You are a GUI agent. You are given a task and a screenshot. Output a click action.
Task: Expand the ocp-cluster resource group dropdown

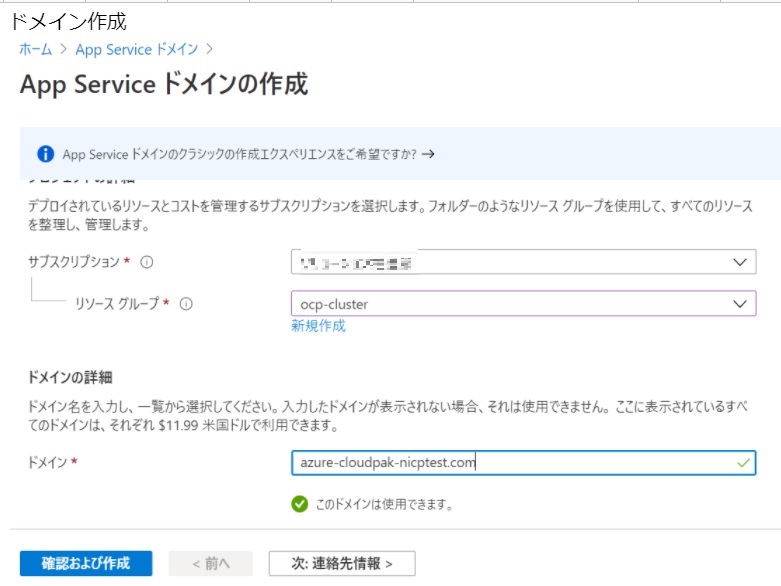point(739,303)
